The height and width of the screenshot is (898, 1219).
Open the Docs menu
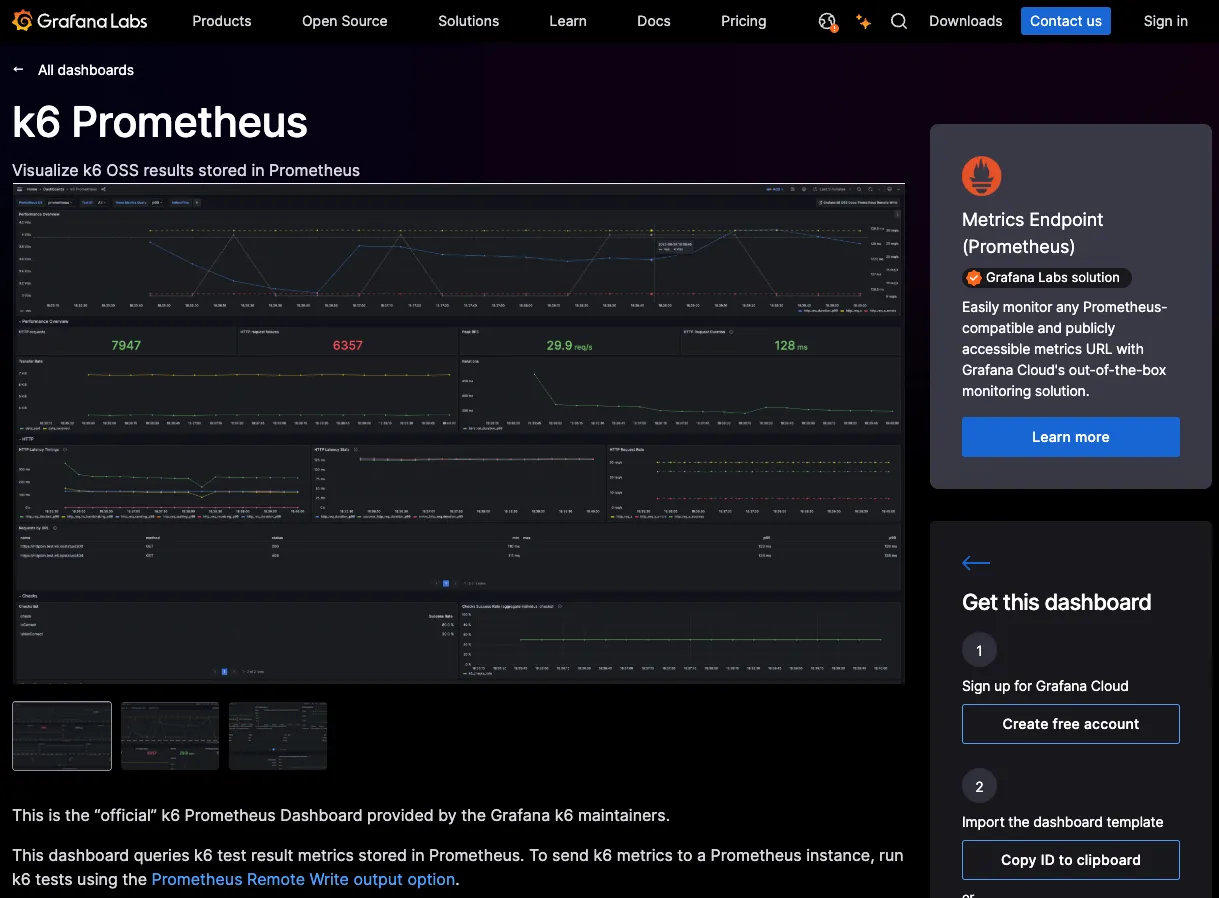click(654, 21)
